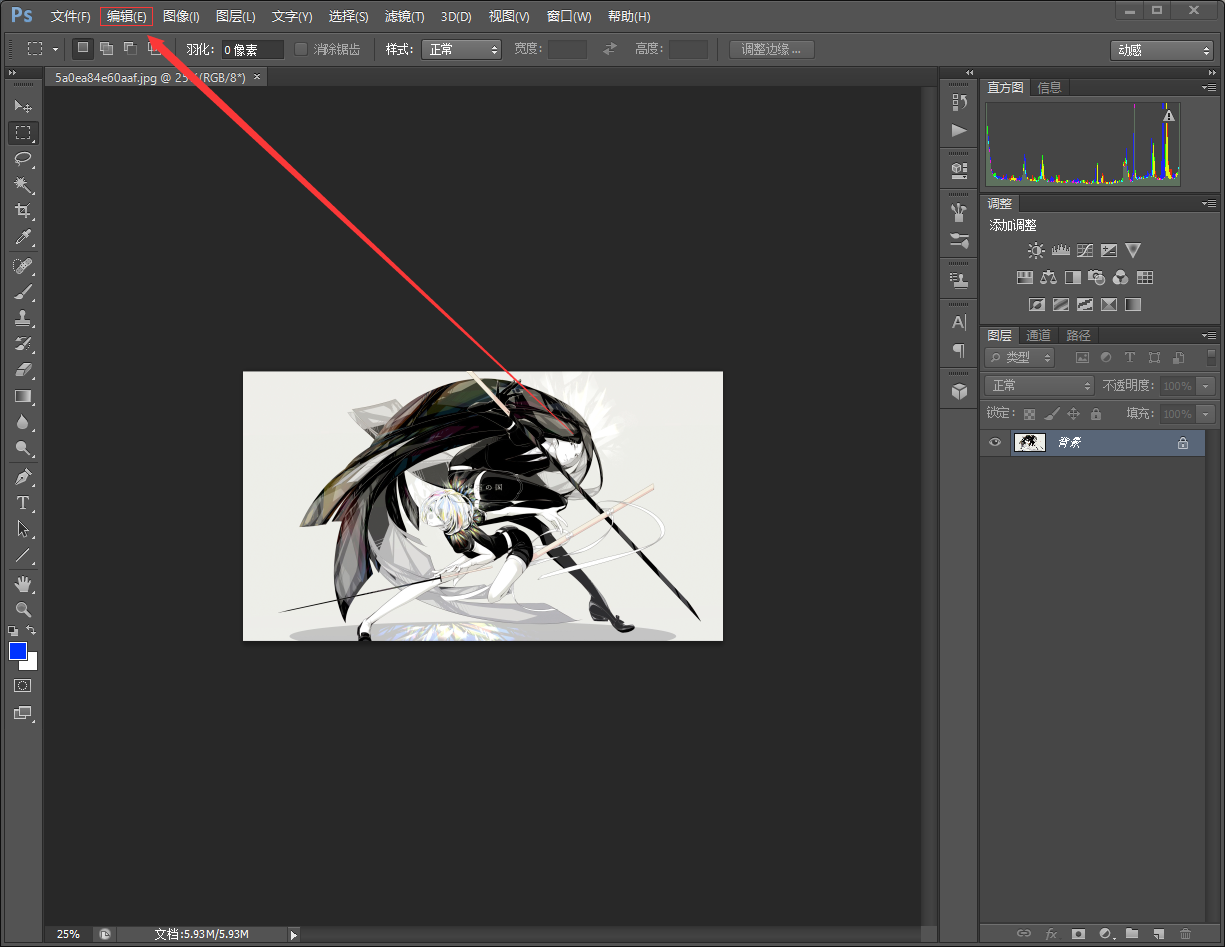Viewport: 1225px width, 947px height.
Task: Select the Magic Wand tool
Action: tap(23, 185)
